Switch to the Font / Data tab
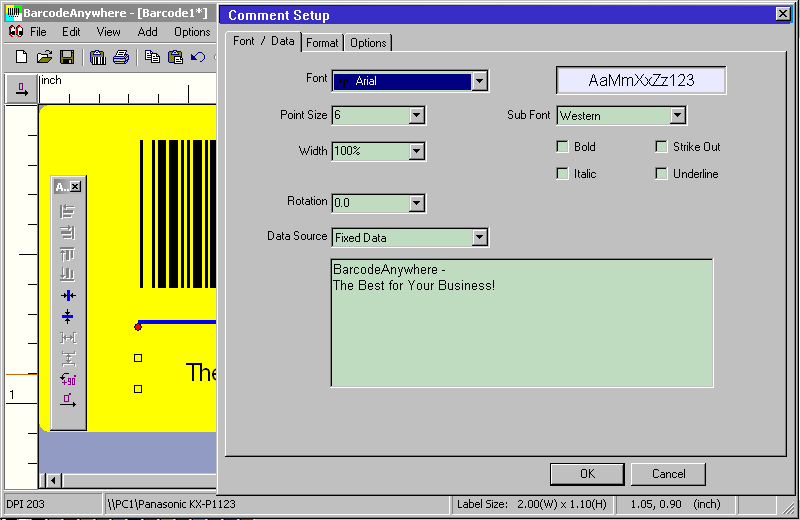 263,41
